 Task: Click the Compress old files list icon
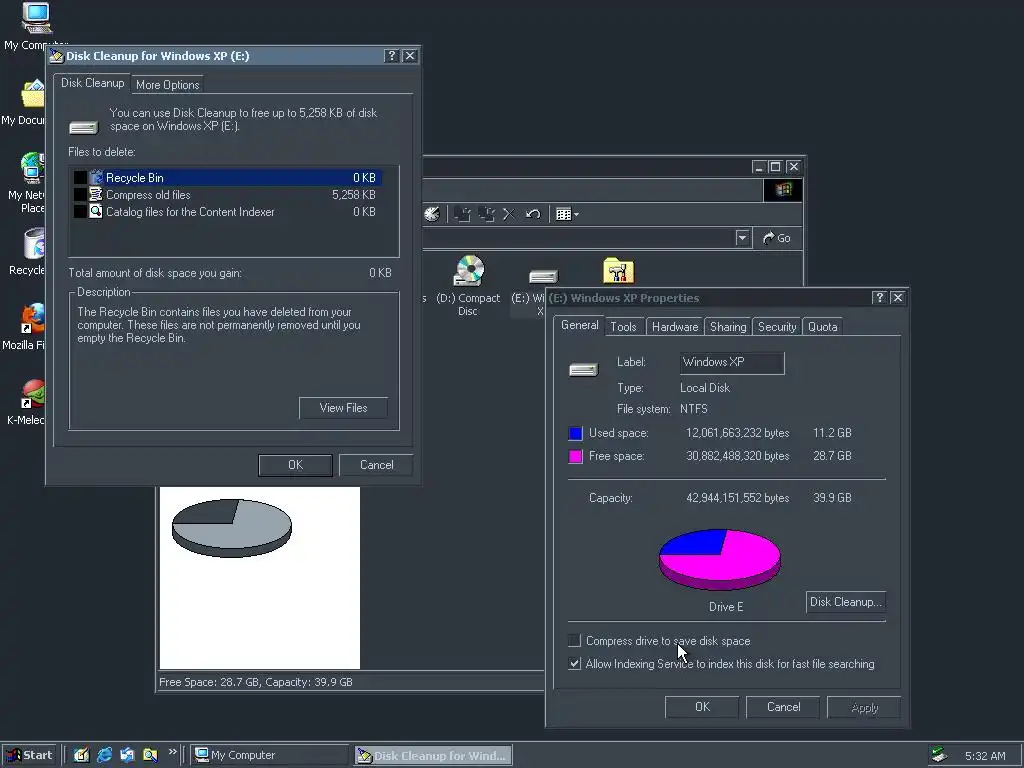pos(96,195)
